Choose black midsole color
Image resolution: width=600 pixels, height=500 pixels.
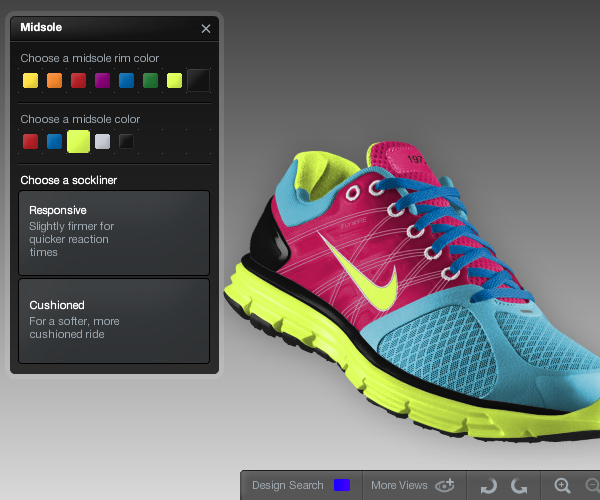click(126, 142)
